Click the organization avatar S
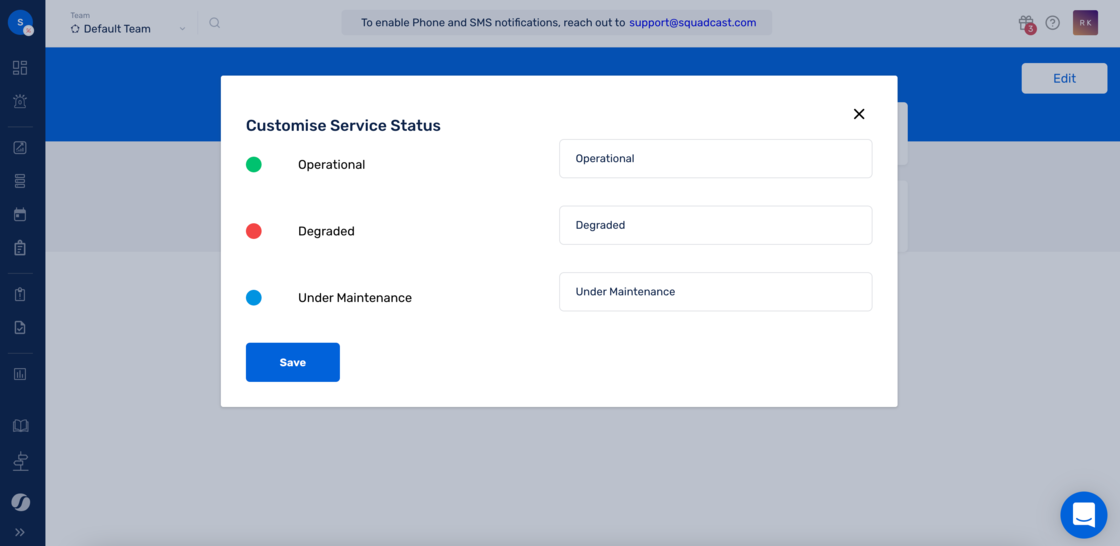The width and height of the screenshot is (1120, 546). [x=20, y=22]
